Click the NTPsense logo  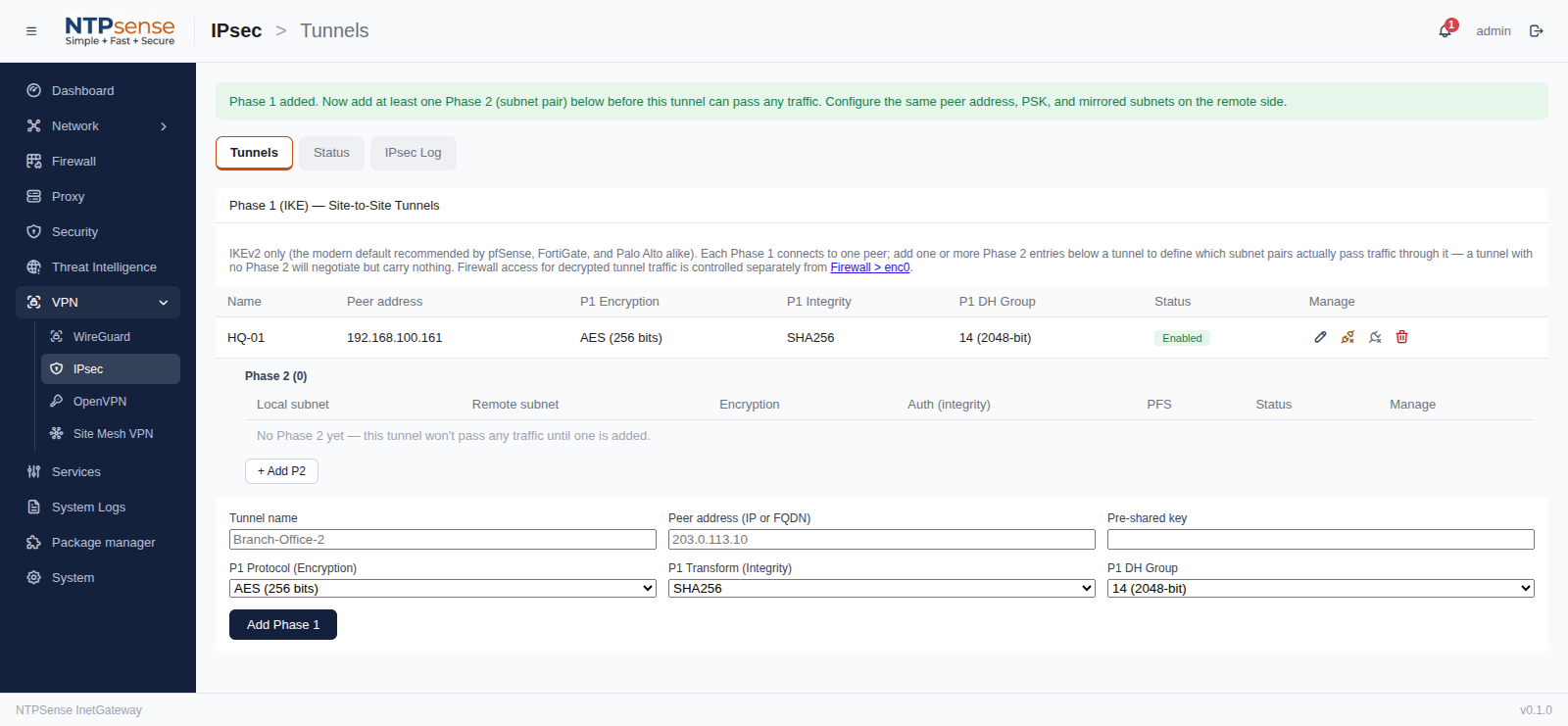pos(120,31)
